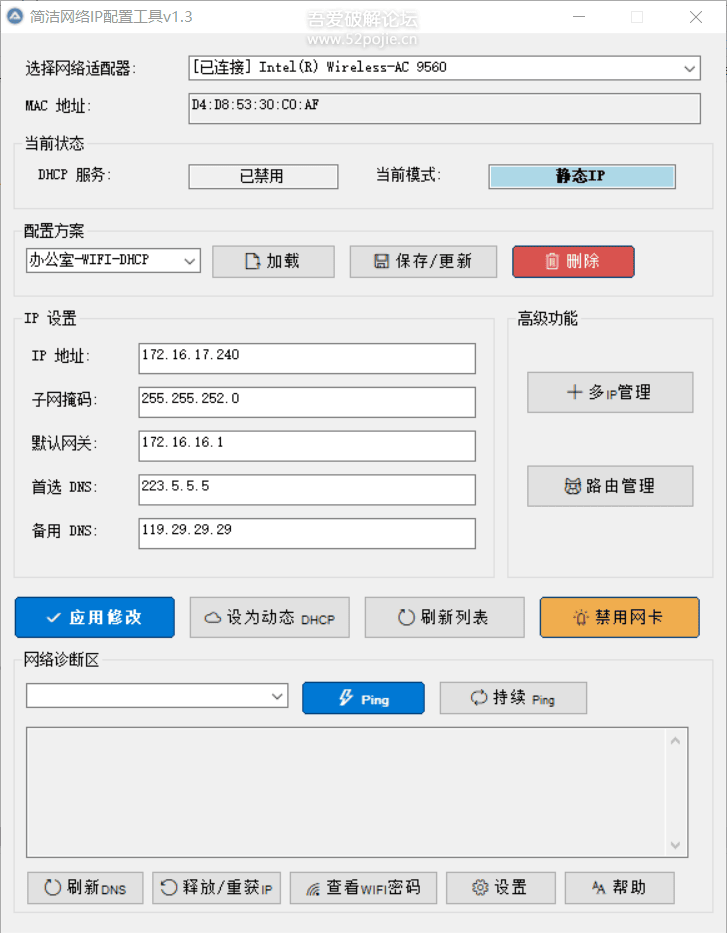Open 多IP管理 multi-IP management
The height and width of the screenshot is (933, 727).
pyautogui.click(x=610, y=392)
